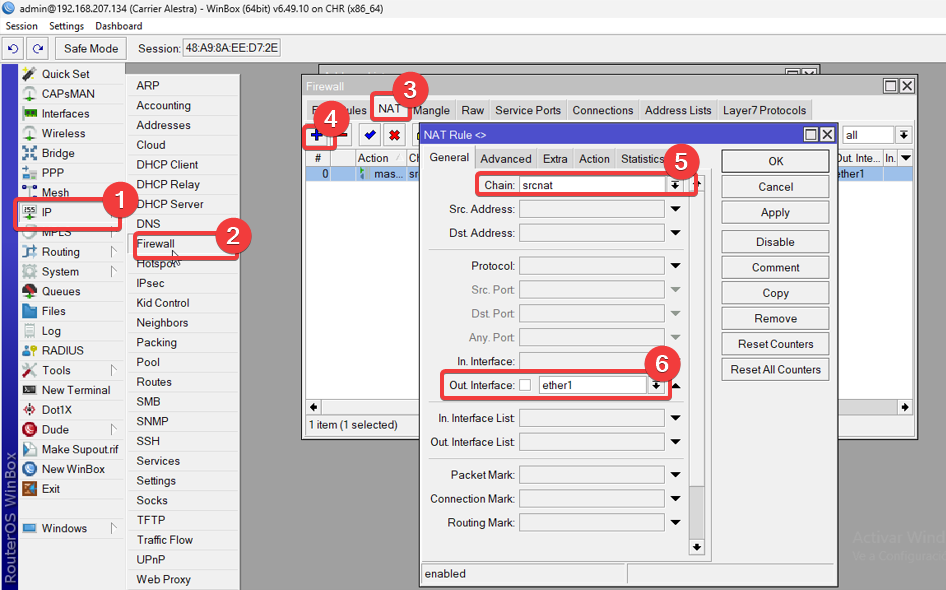Viewport: 946px width, 590px height.
Task: Open New Terminal in the sidebar
Action: [x=75, y=390]
